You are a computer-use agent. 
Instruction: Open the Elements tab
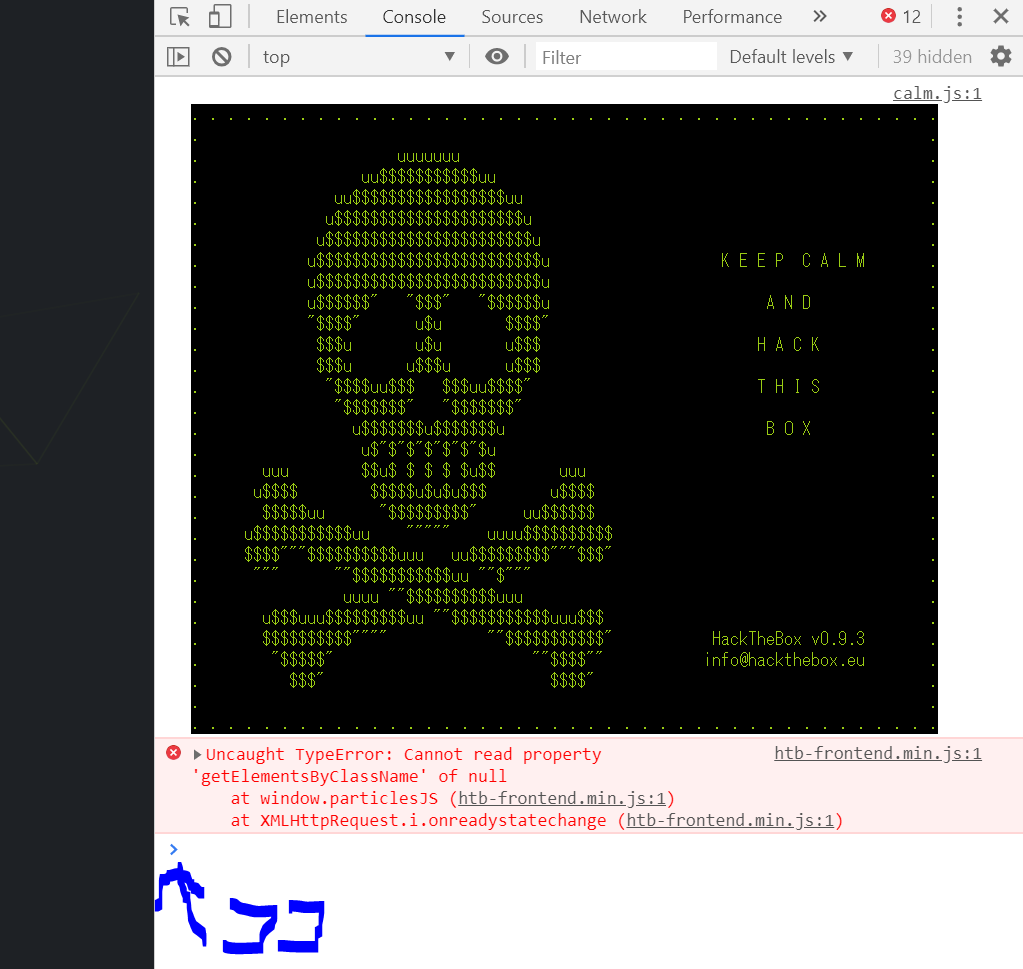tap(311, 17)
